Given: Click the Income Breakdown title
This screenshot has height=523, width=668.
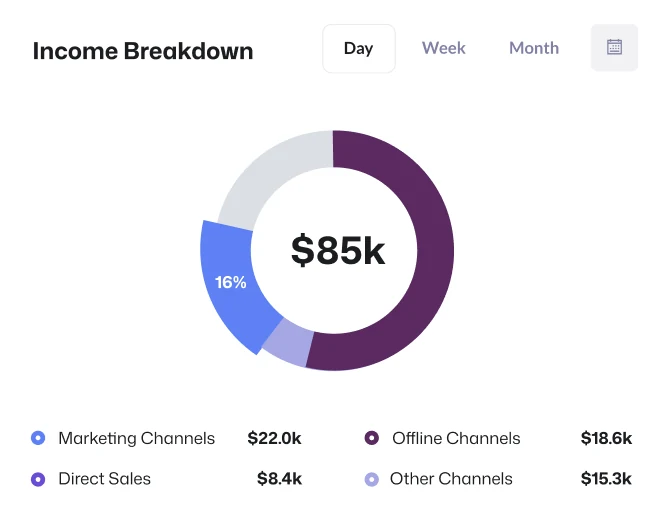Looking at the screenshot, I should (x=143, y=51).
